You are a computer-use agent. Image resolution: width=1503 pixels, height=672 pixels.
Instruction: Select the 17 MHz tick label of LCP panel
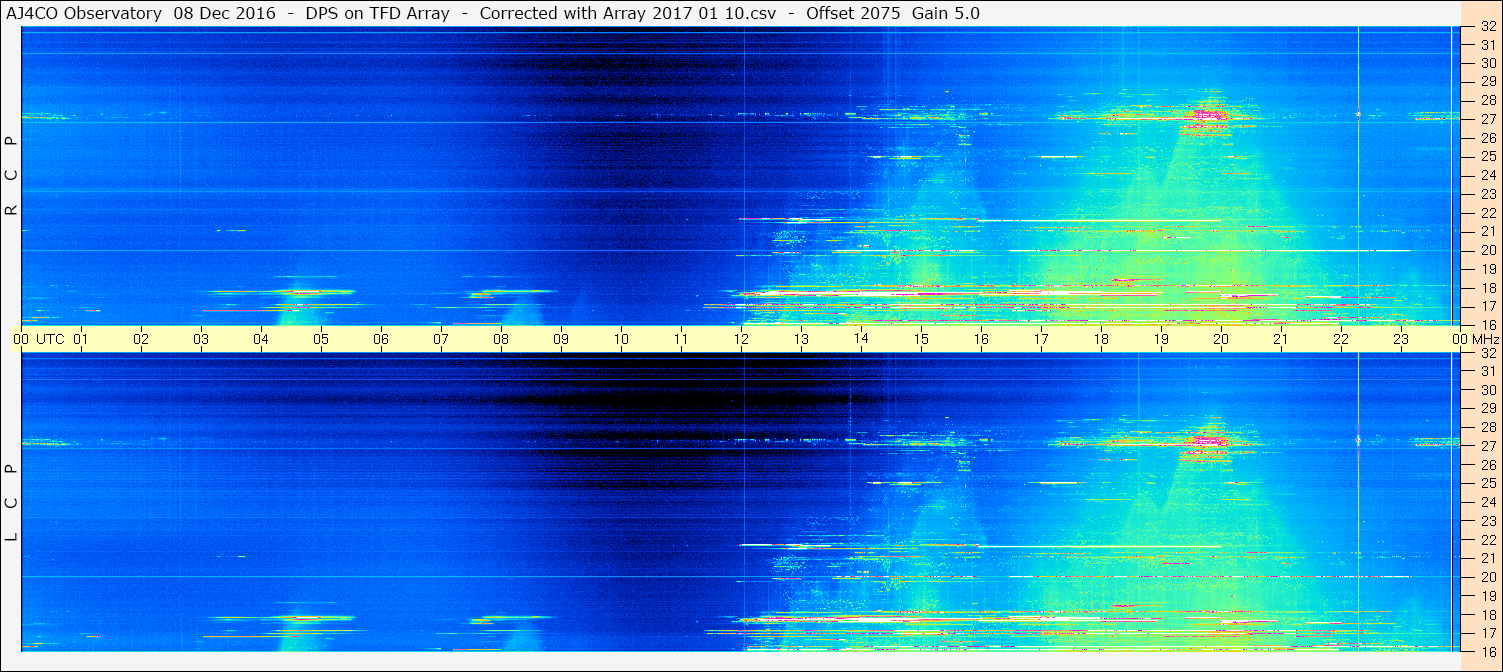click(1488, 633)
